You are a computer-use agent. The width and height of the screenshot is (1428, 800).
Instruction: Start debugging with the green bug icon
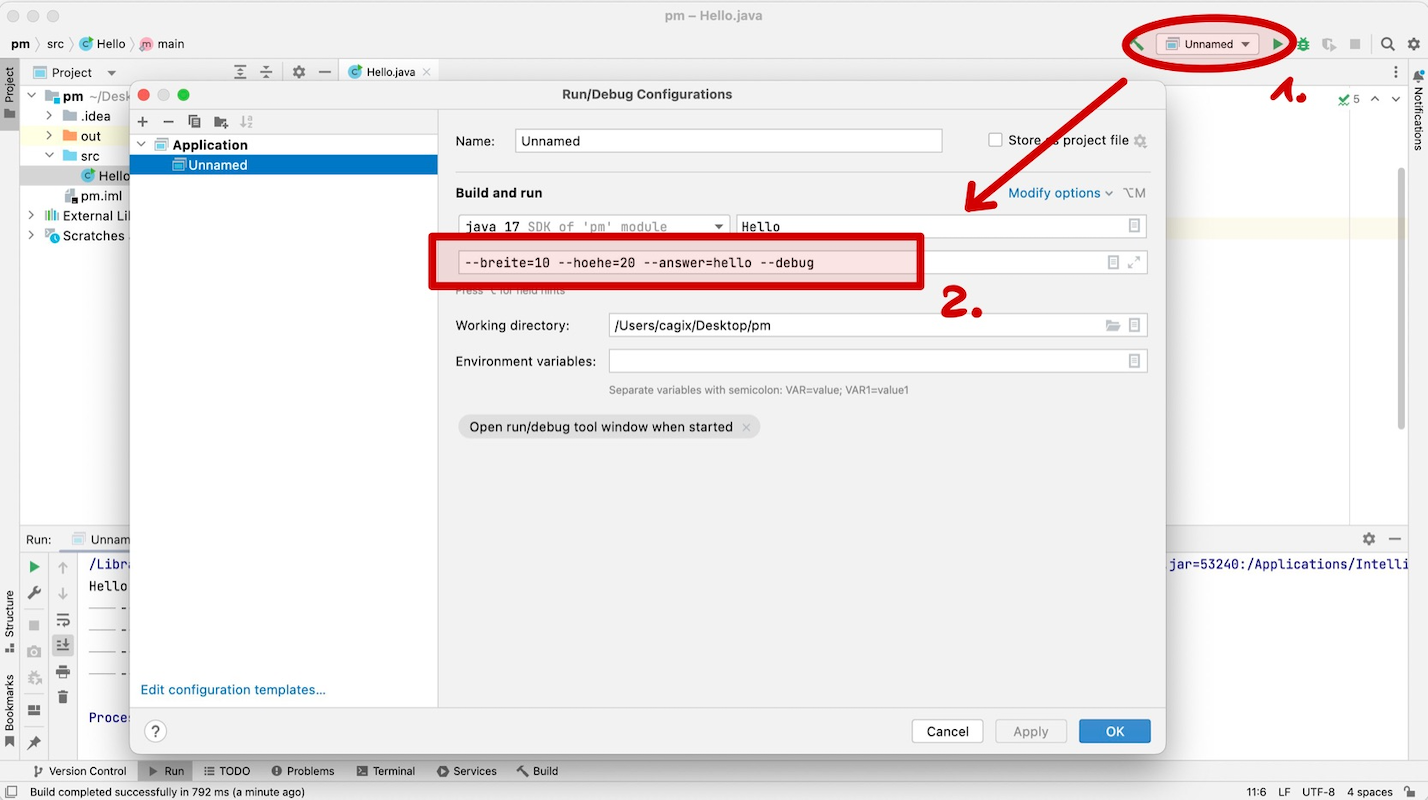[x=1301, y=43]
